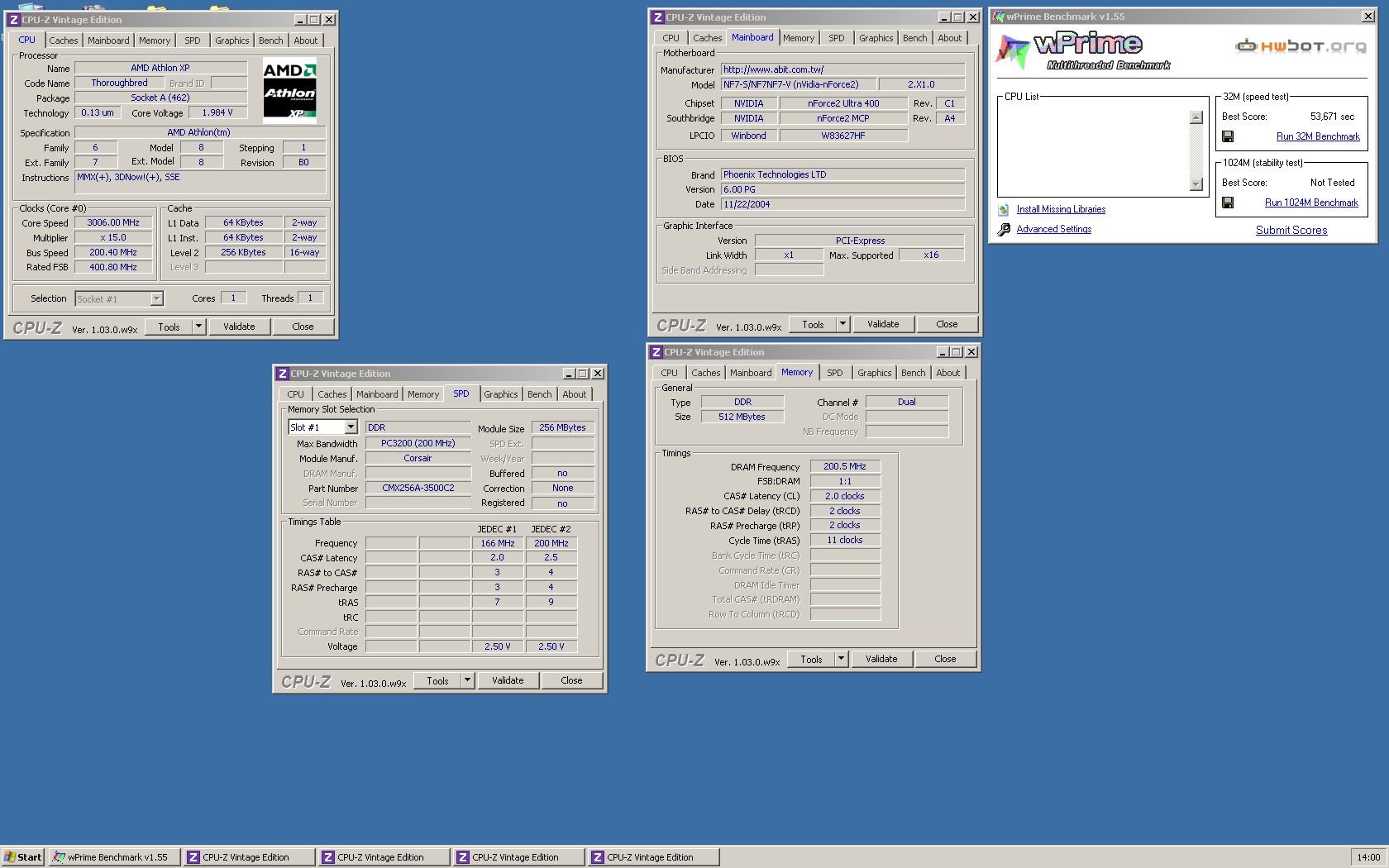
Task: Open Tools dropdown arrow in SPD window
Action: [x=467, y=680]
